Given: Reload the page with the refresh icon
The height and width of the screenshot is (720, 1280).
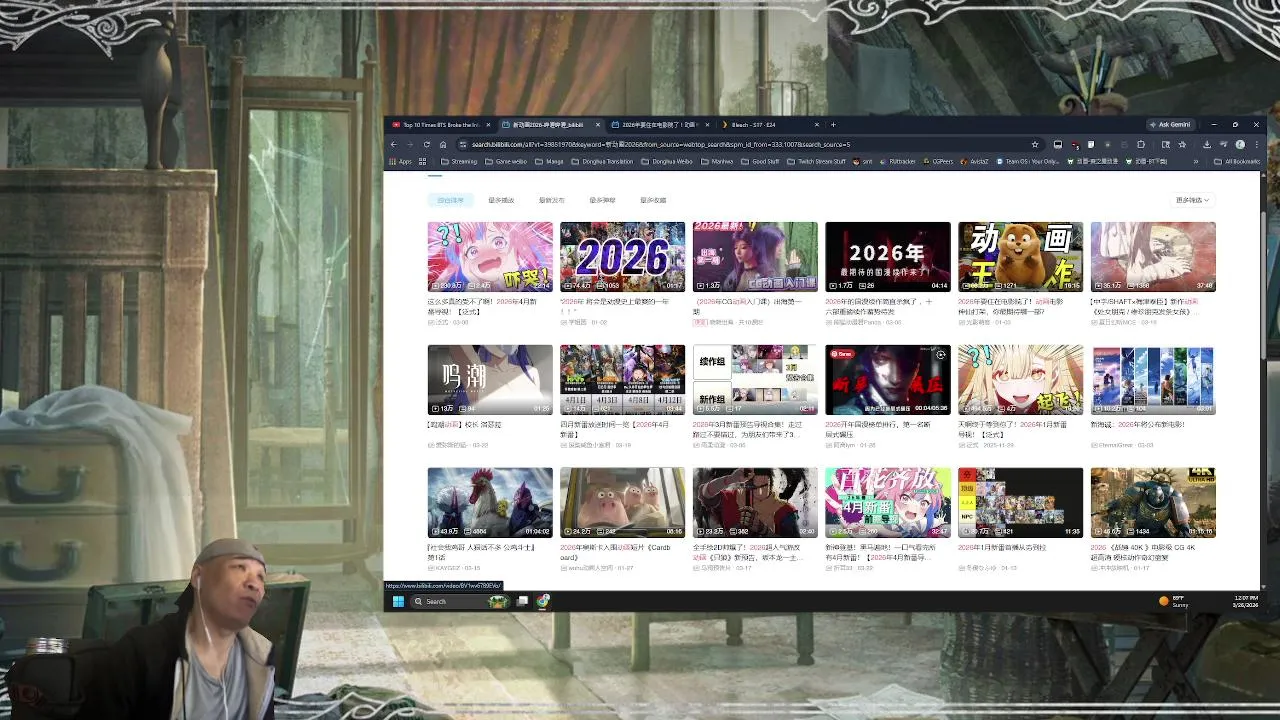Looking at the screenshot, I should 427,144.
